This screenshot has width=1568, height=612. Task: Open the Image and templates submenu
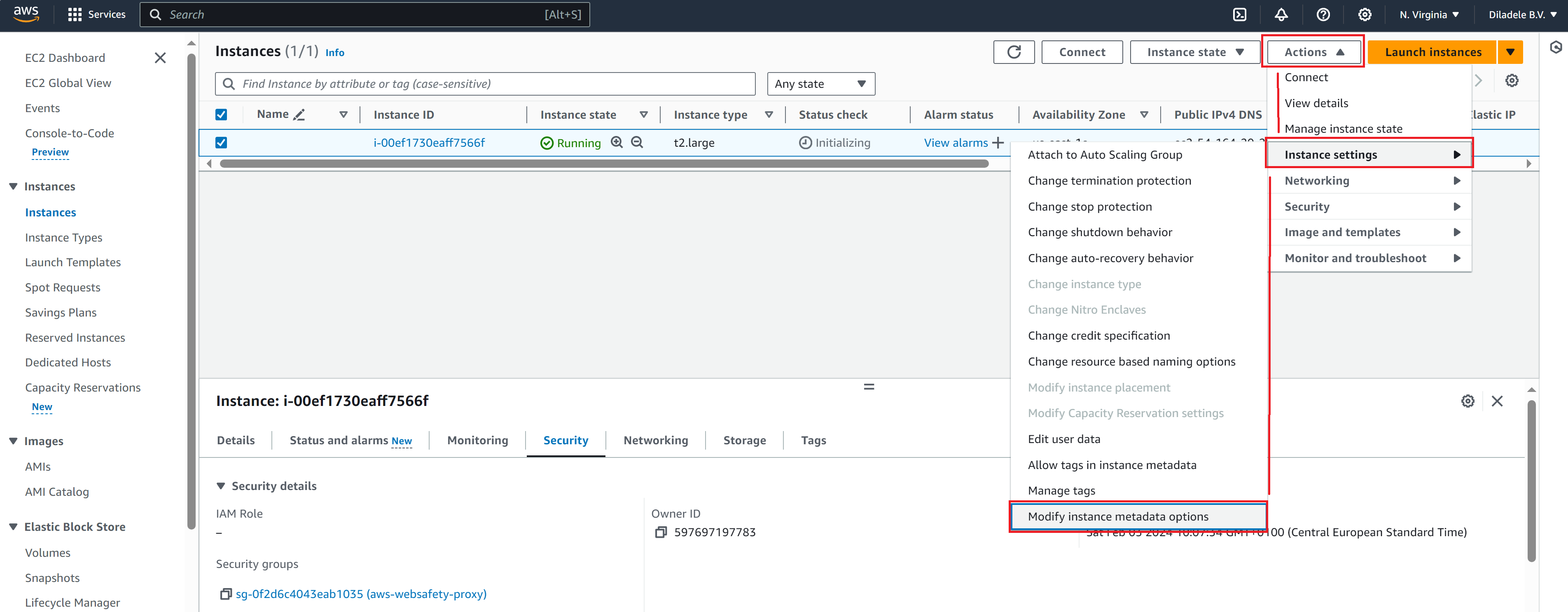(x=1370, y=232)
